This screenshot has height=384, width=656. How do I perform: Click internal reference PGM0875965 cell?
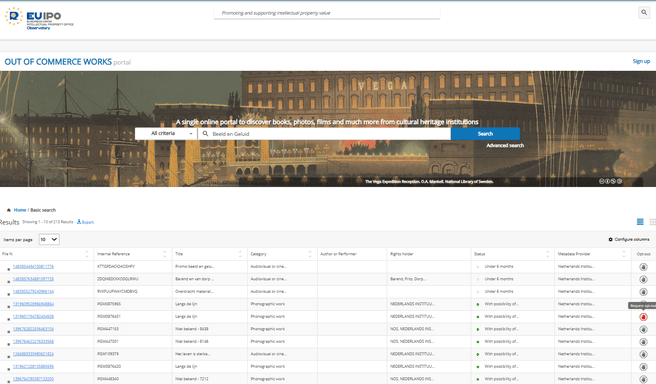109,304
